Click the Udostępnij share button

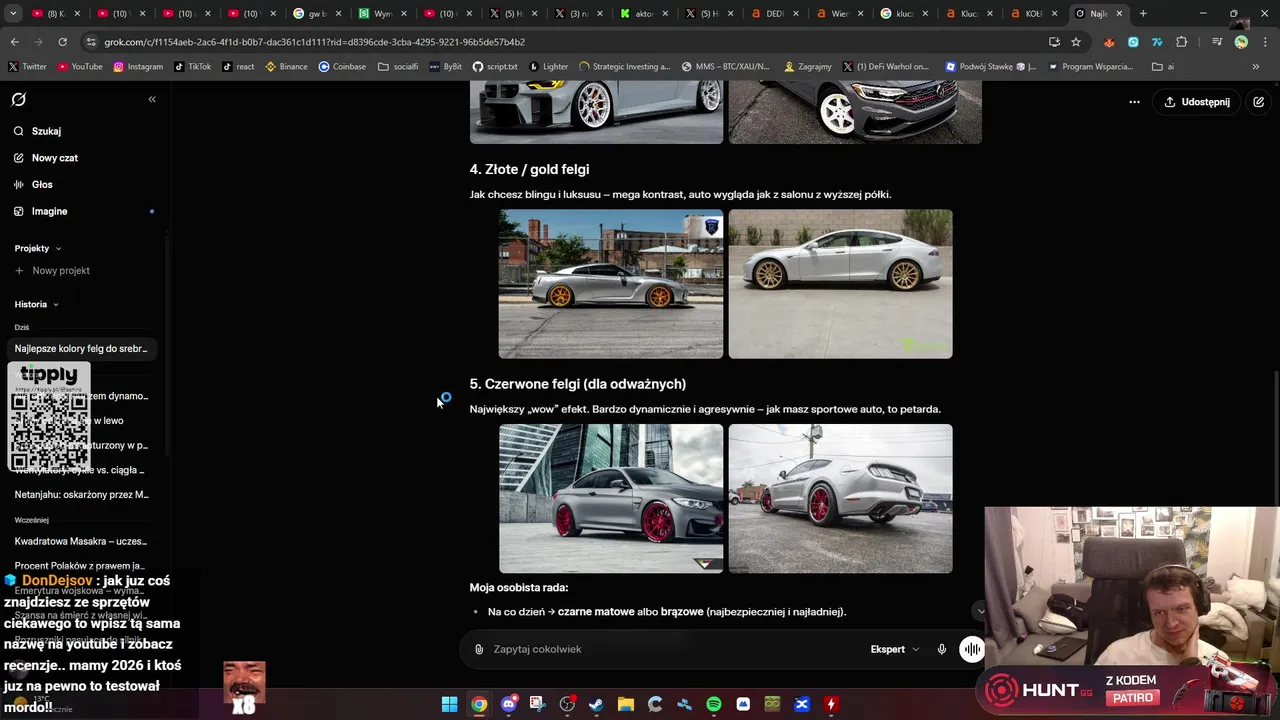[1197, 102]
